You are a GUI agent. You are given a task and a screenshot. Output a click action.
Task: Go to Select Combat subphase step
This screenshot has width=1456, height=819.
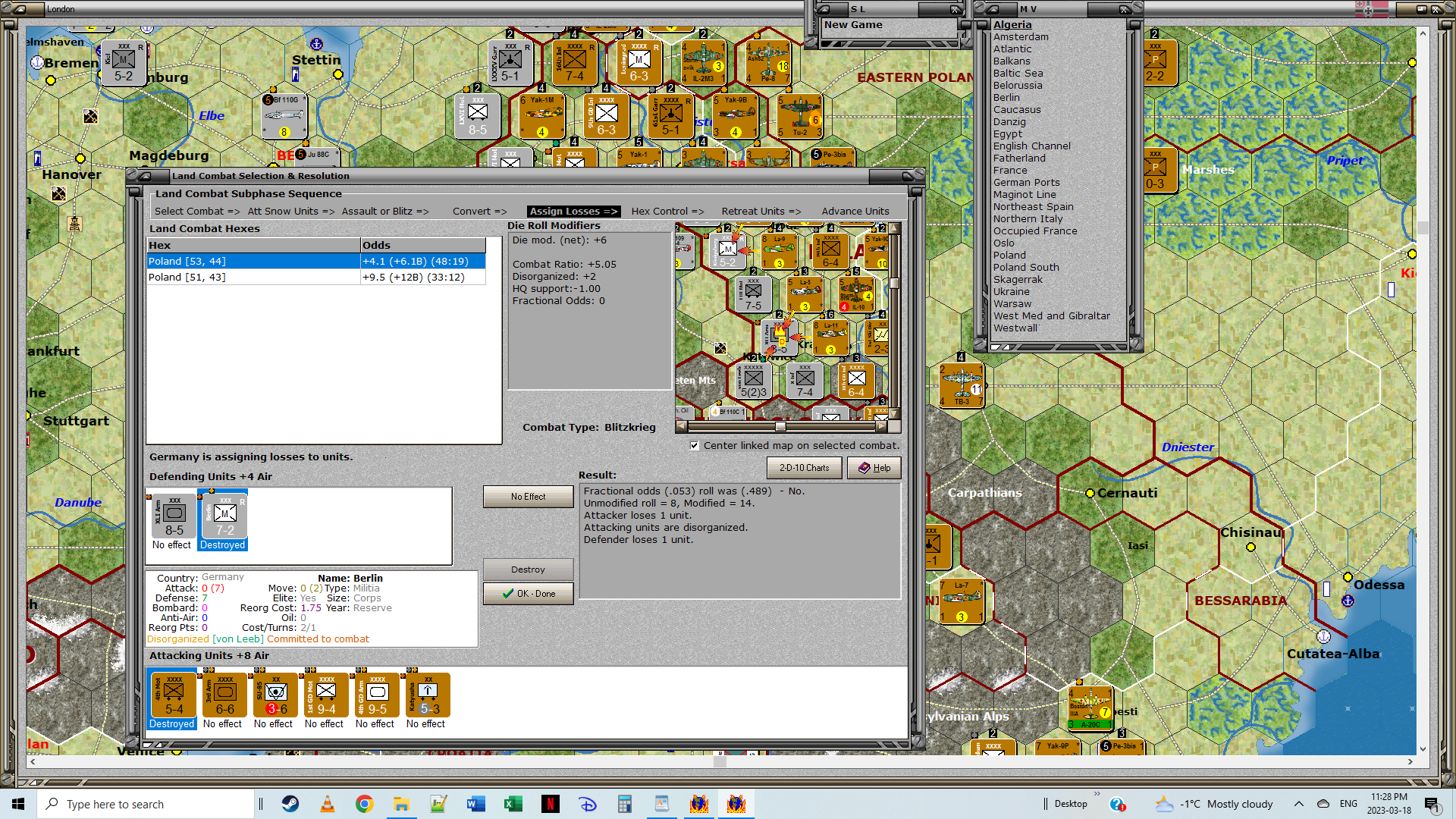point(197,212)
